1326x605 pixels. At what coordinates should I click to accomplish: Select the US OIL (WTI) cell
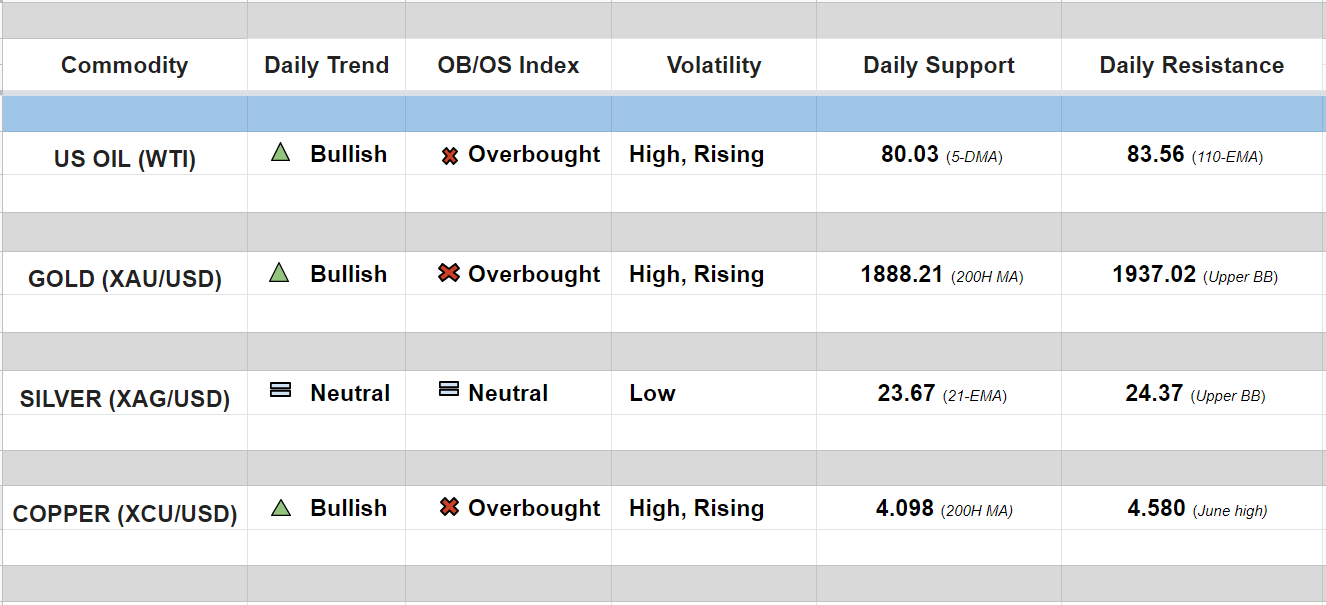[x=124, y=159]
